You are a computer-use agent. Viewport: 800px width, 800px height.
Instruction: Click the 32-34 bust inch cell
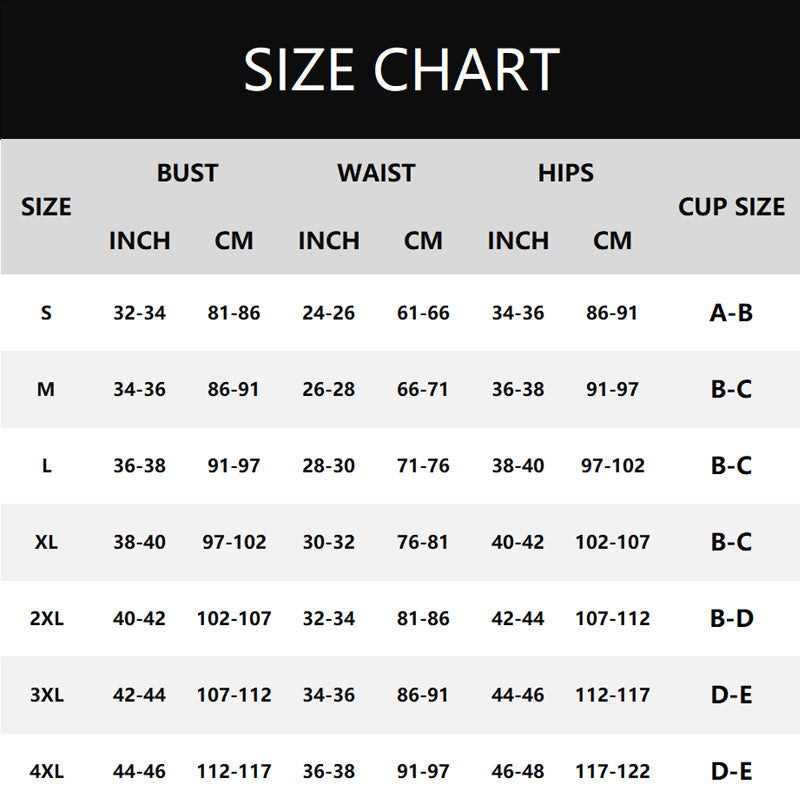(x=139, y=313)
